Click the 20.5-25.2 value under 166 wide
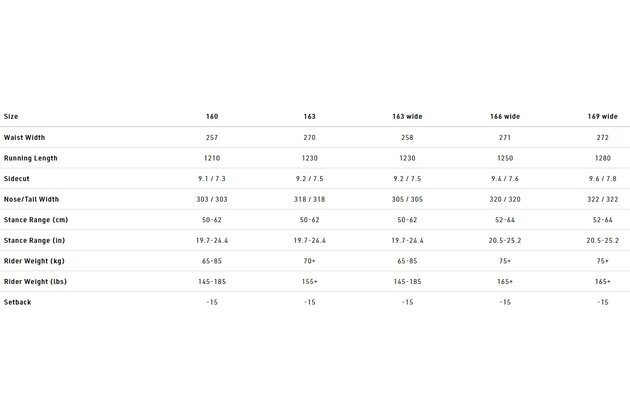The image size is (630, 420). (505, 241)
